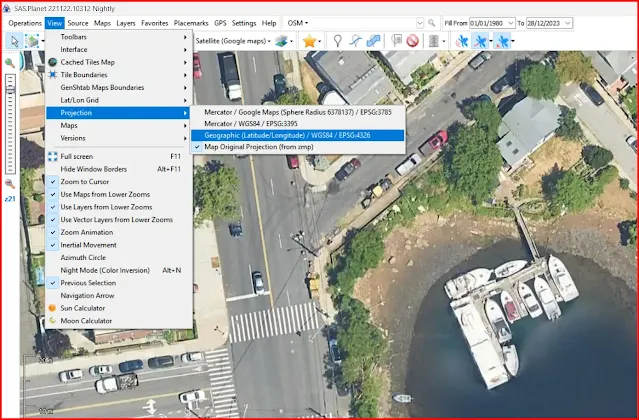The width and height of the screenshot is (639, 420).
Task: Select the add path tool
Action: (355, 41)
